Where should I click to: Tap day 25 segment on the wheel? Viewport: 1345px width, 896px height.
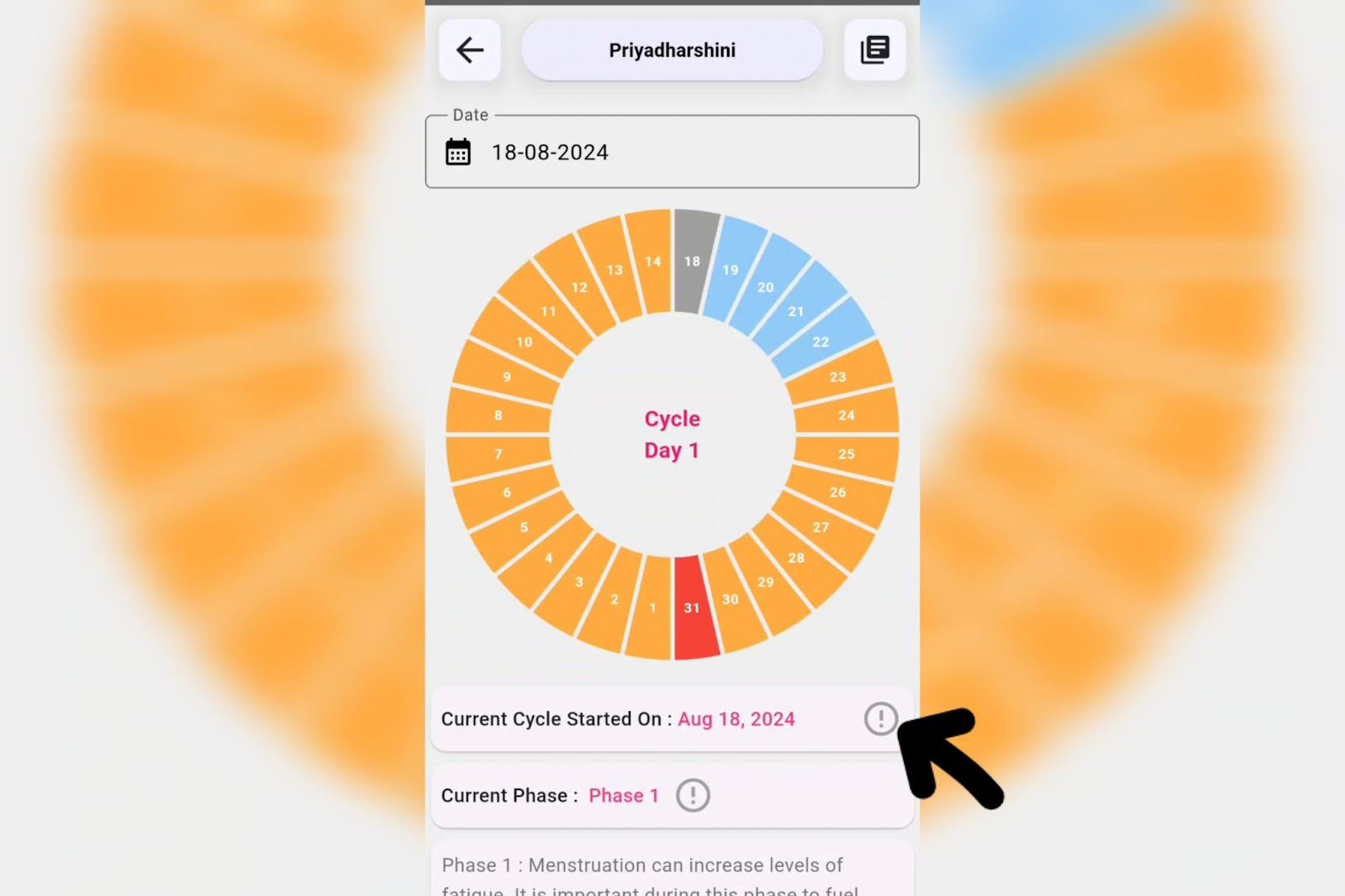pyautogui.click(x=847, y=454)
